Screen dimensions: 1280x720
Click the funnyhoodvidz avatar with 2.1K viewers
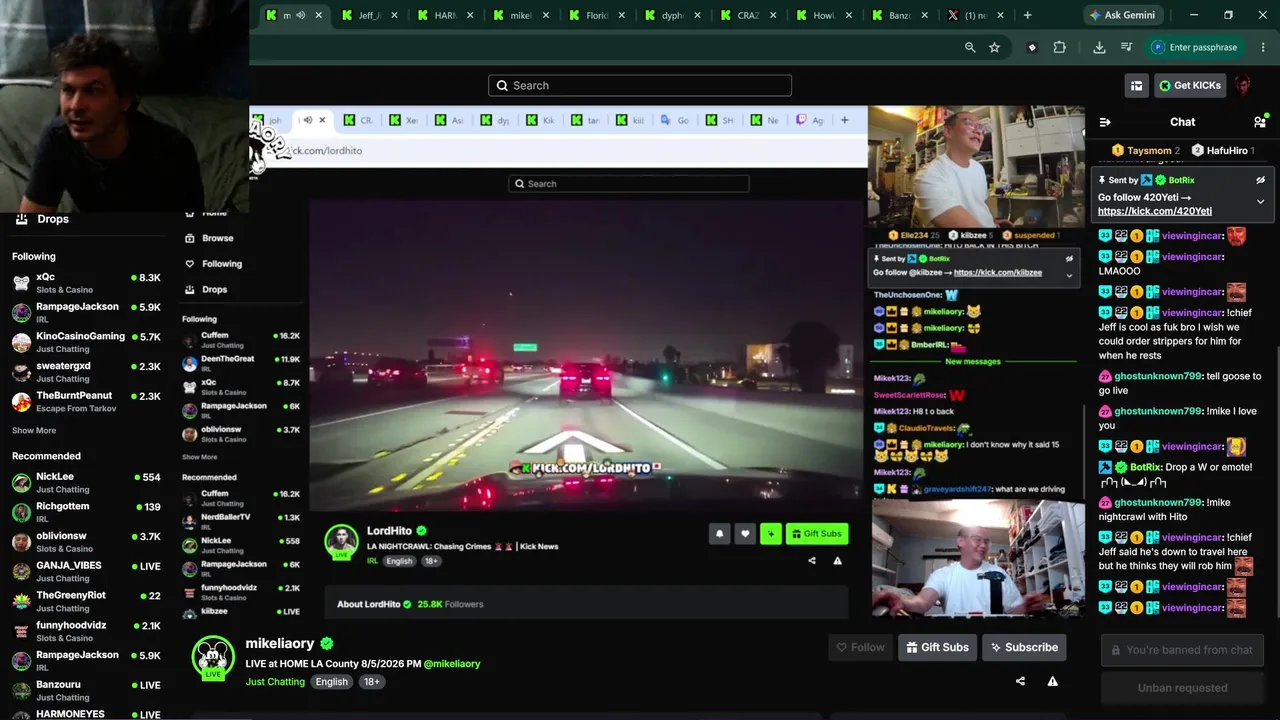21,631
